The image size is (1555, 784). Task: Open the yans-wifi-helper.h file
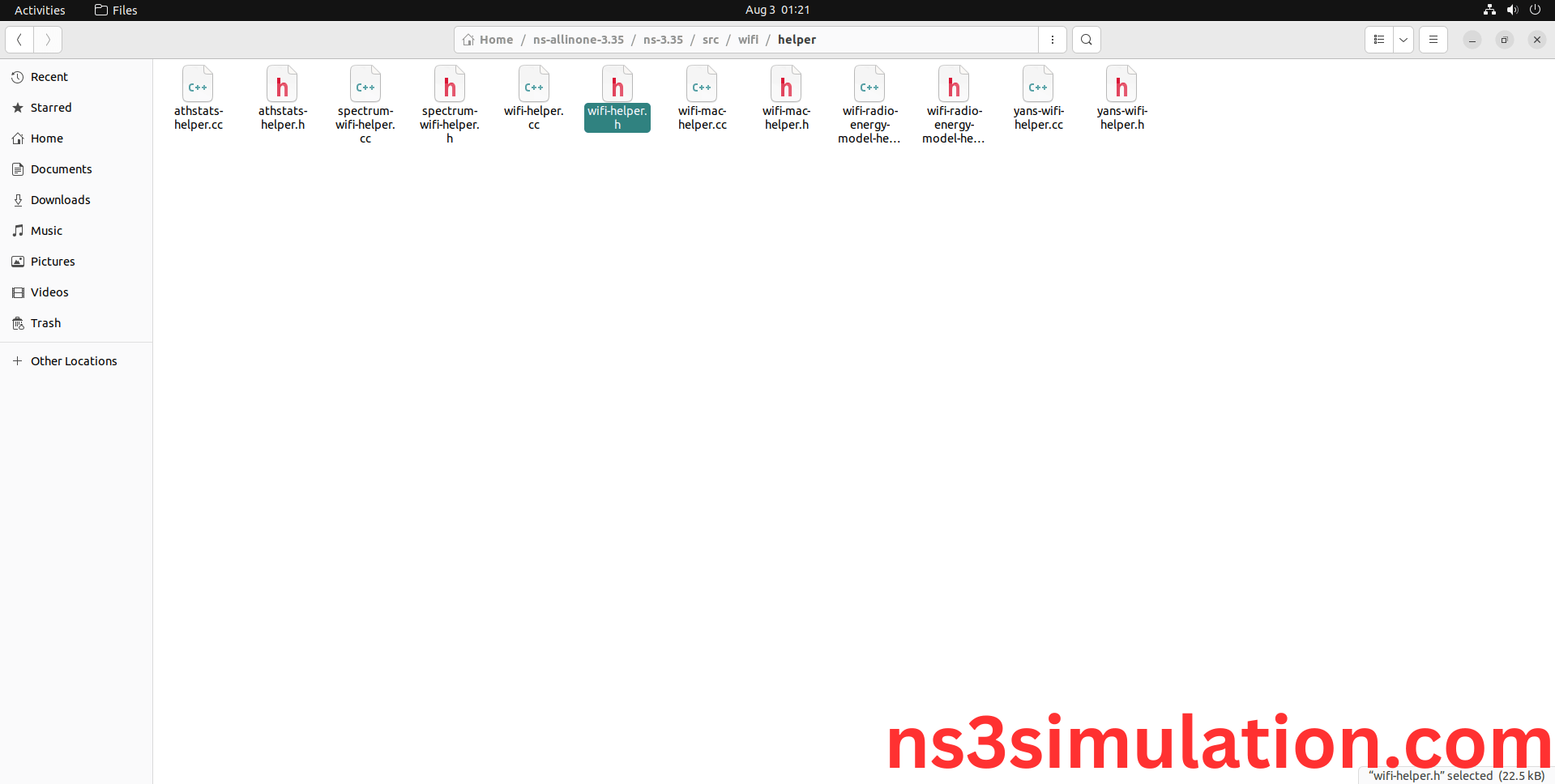1121,97
